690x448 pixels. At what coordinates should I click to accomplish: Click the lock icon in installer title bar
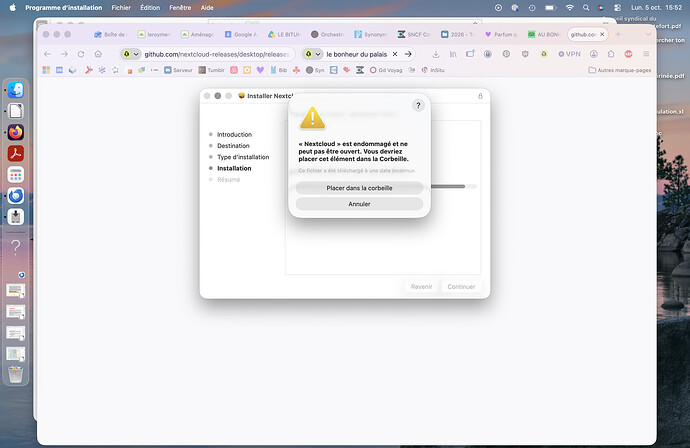point(480,96)
